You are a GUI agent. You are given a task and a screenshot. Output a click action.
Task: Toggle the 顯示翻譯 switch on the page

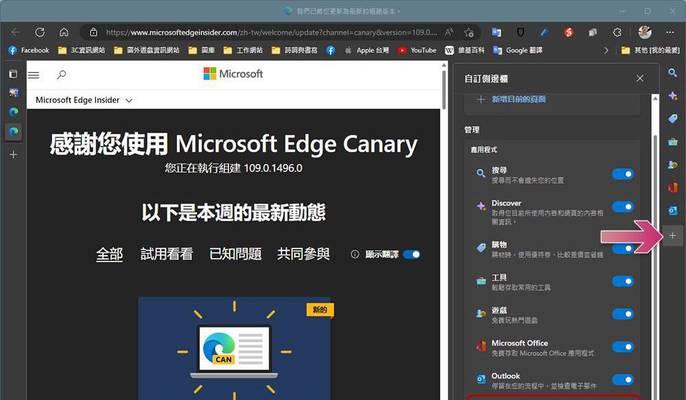[x=412, y=254]
